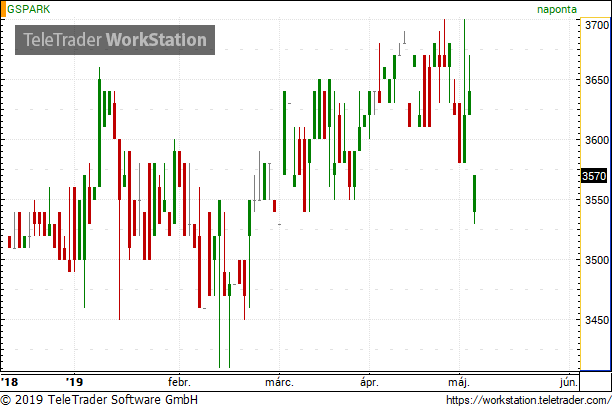
Task: Click the 2019 TeleTrader Software GmbH copyright text
Action: [x=99, y=400]
